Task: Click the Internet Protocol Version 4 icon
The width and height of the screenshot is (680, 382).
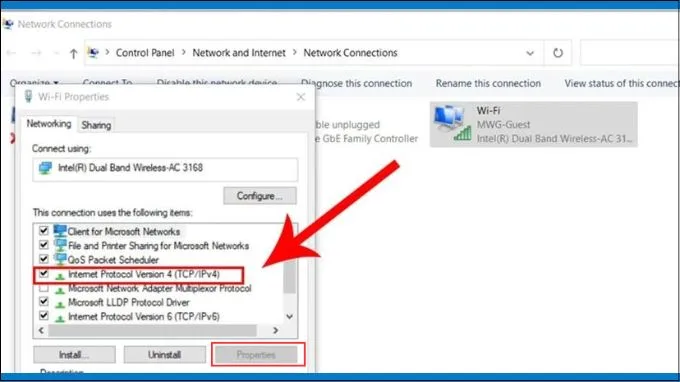Action: coord(60,275)
